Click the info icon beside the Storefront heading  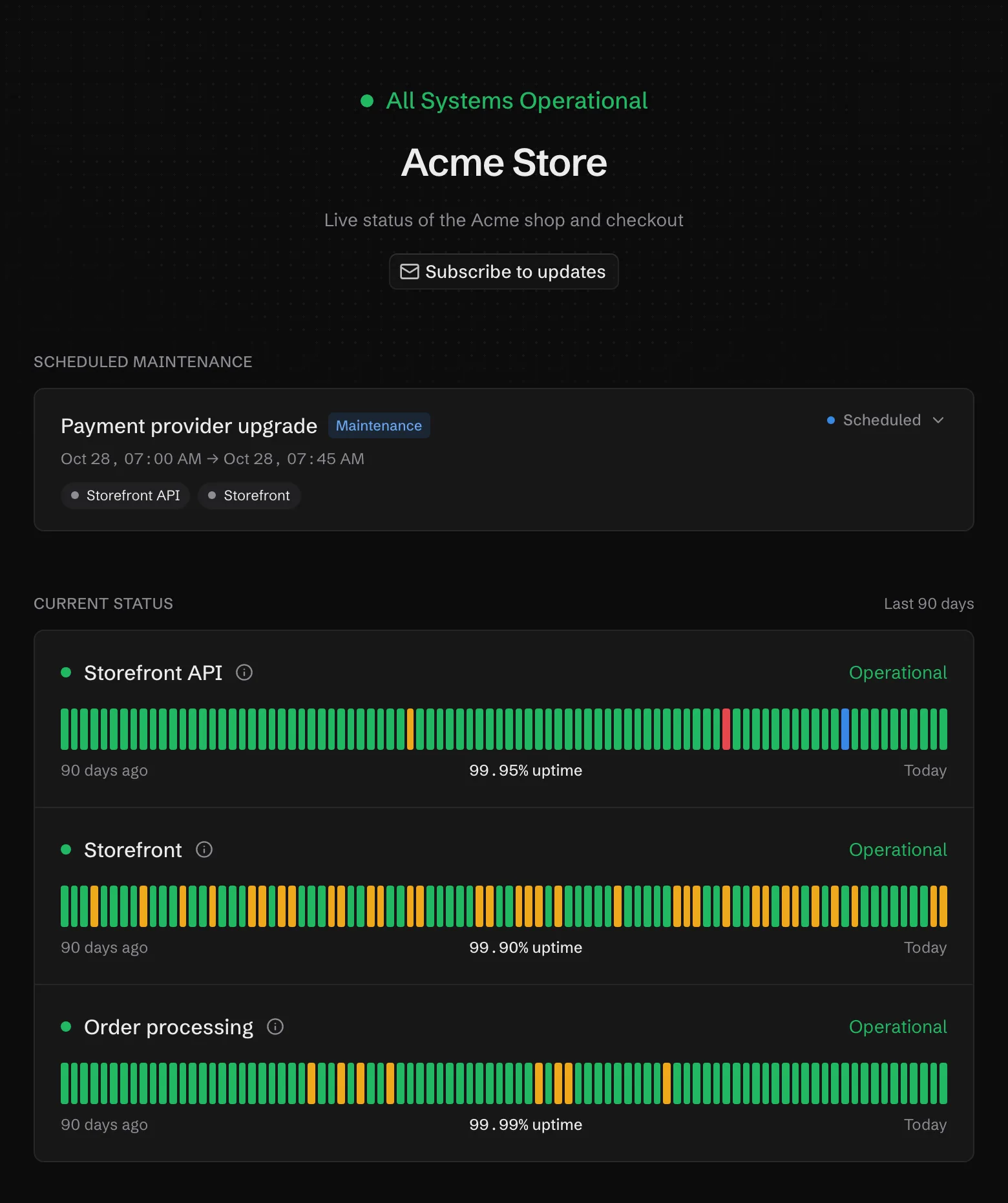coord(204,849)
